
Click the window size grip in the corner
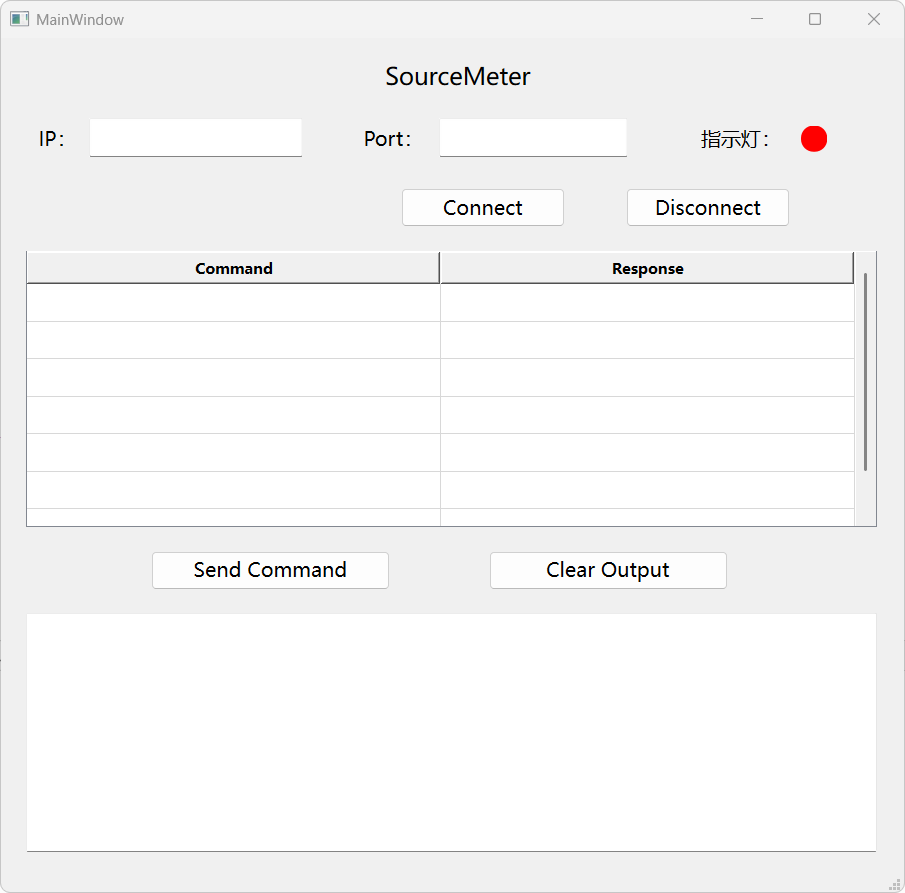[x=895, y=884]
